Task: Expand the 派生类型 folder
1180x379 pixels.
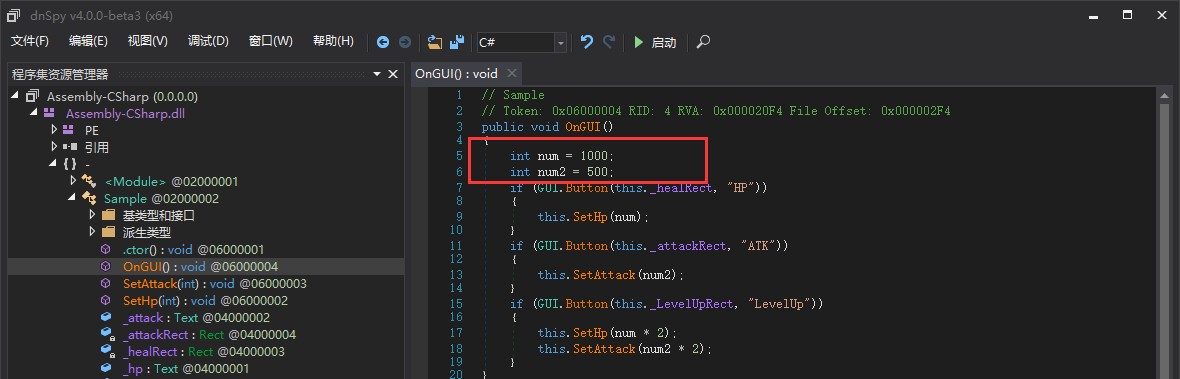Action: (93, 232)
